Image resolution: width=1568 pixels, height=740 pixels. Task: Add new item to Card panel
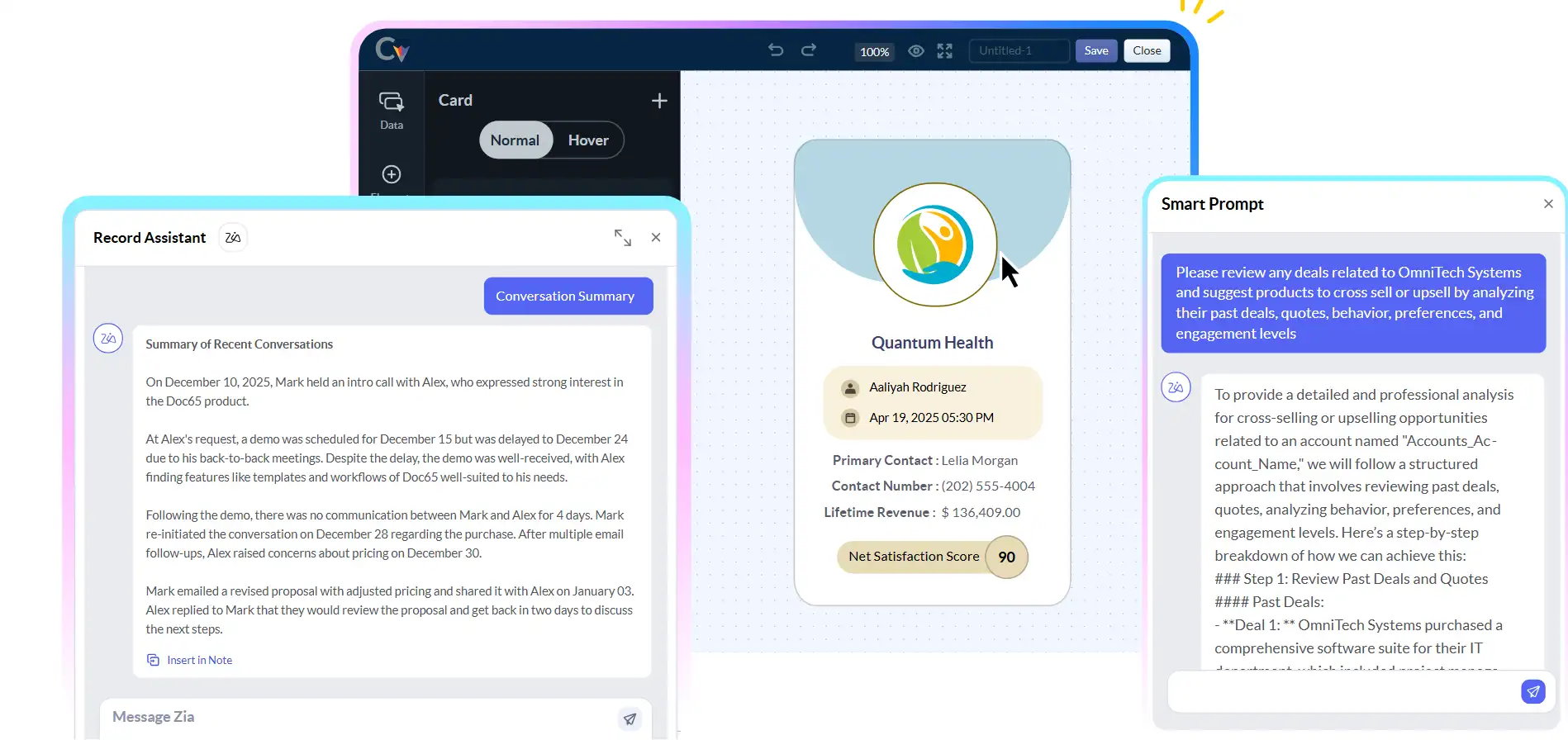659,101
